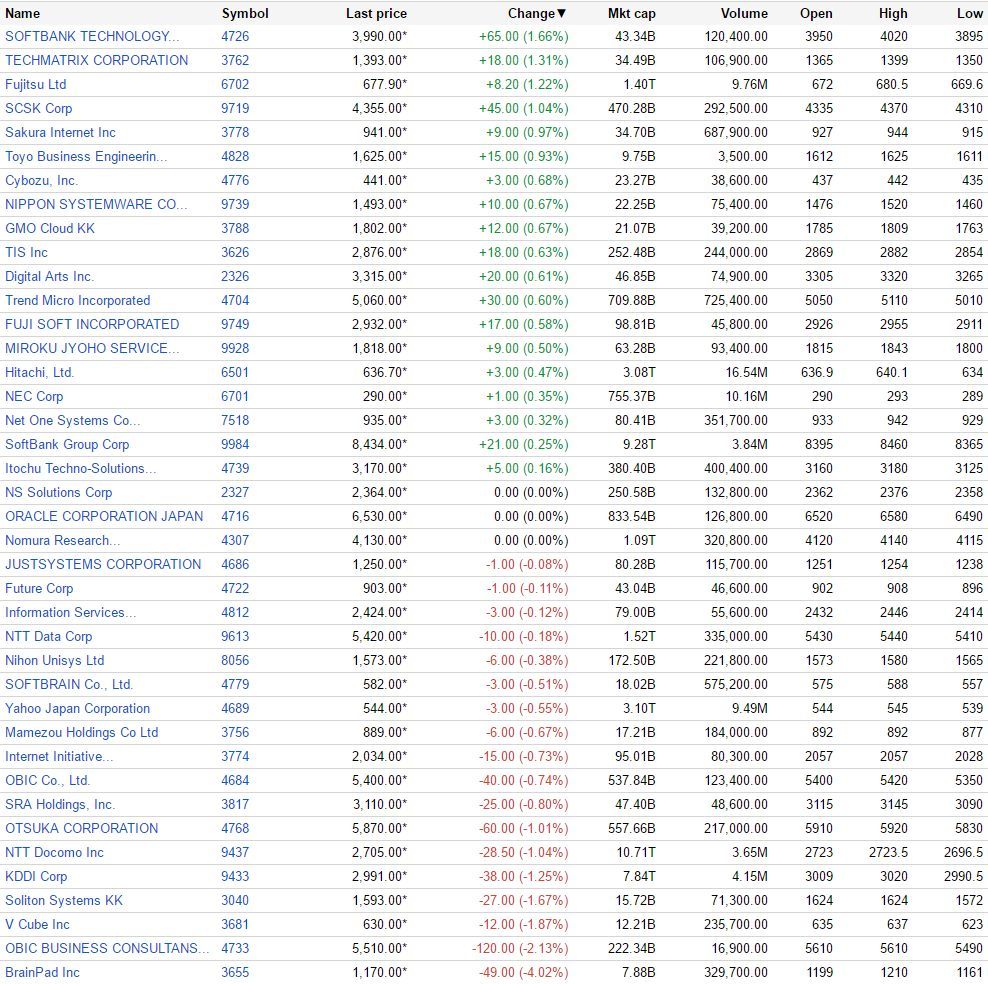Open TIS Inc company link
This screenshot has width=988, height=984.
[26, 252]
